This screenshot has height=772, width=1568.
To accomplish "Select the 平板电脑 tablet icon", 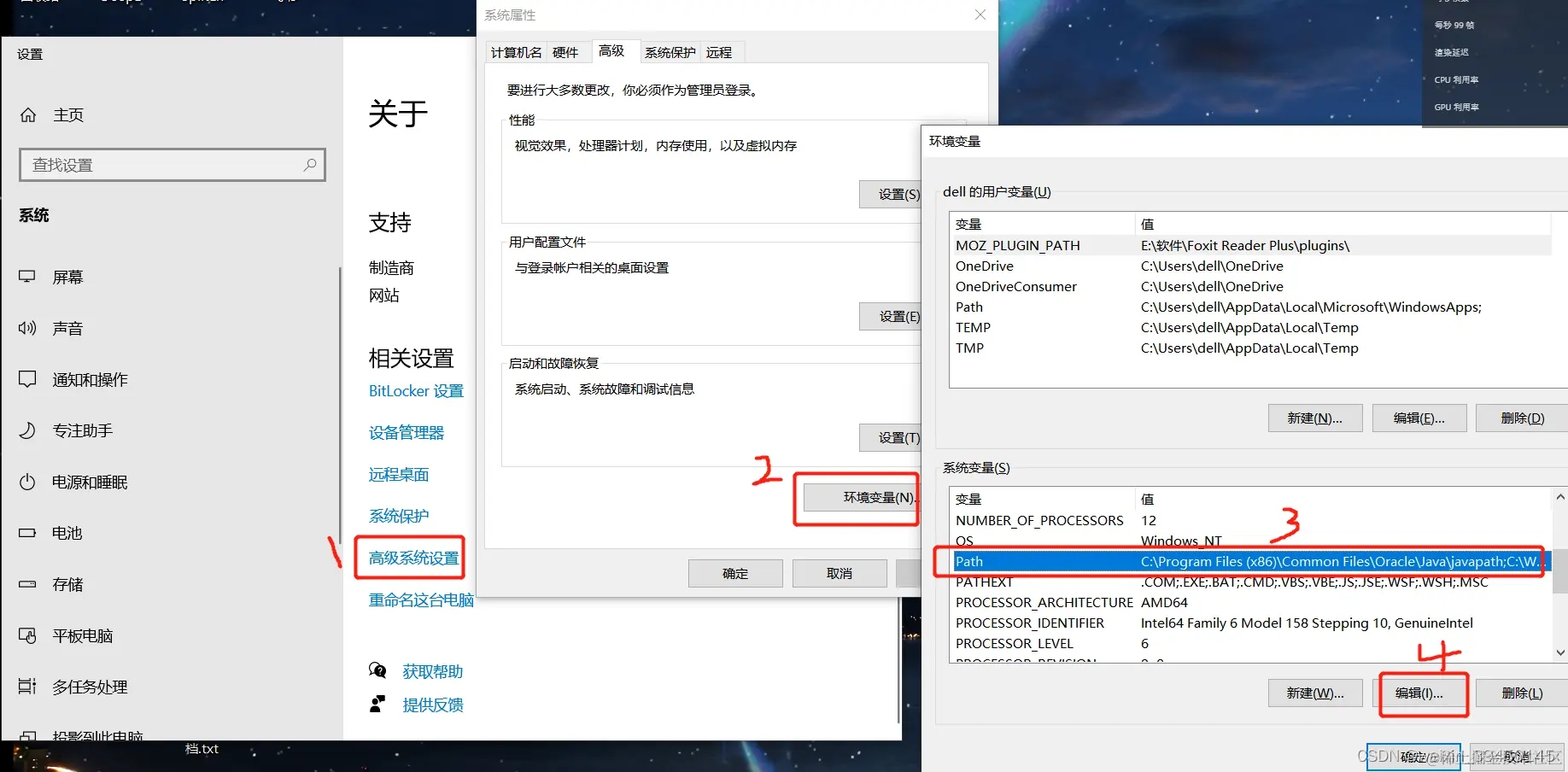I will [x=27, y=635].
